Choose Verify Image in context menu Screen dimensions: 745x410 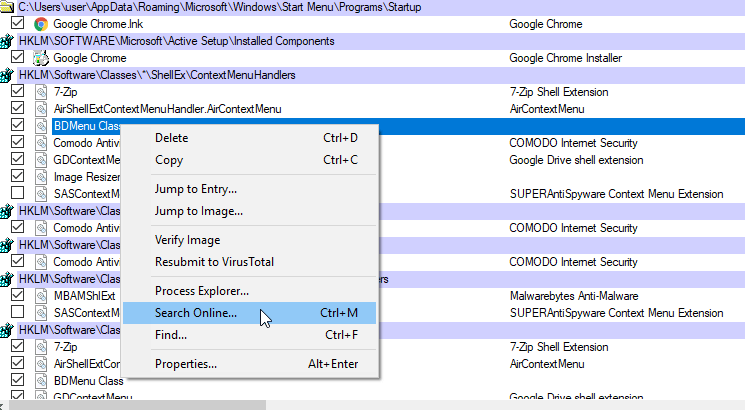pos(249,240)
